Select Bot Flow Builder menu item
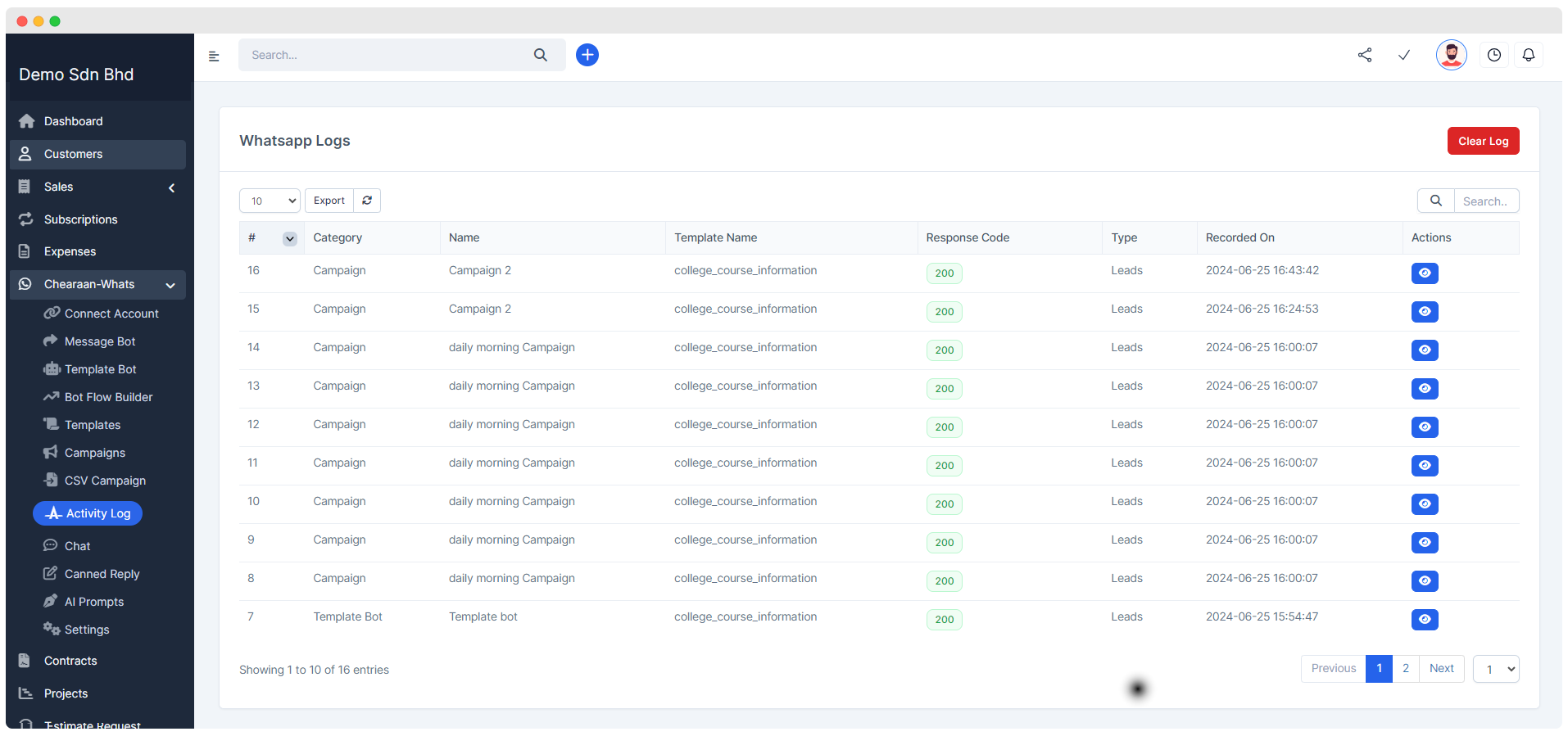Viewport: 1568px width, 736px height. coord(108,397)
